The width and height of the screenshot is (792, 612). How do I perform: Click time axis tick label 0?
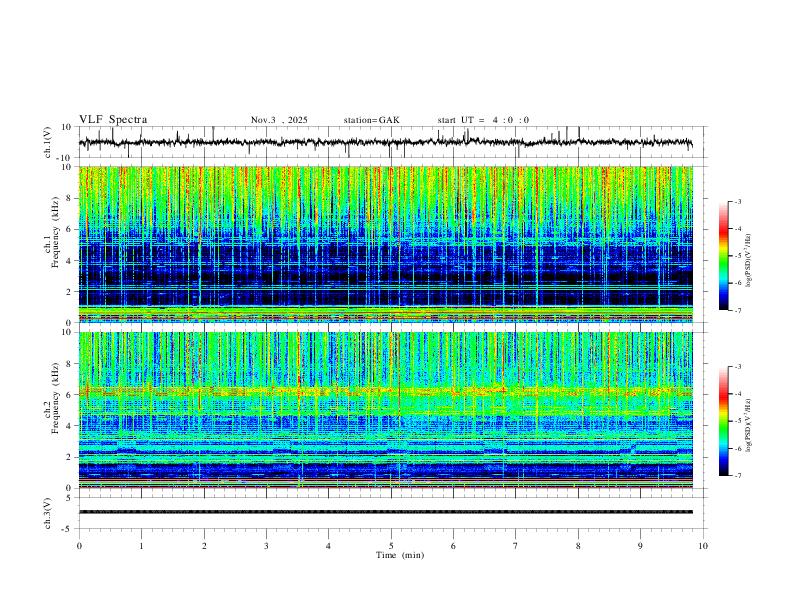click(x=79, y=546)
